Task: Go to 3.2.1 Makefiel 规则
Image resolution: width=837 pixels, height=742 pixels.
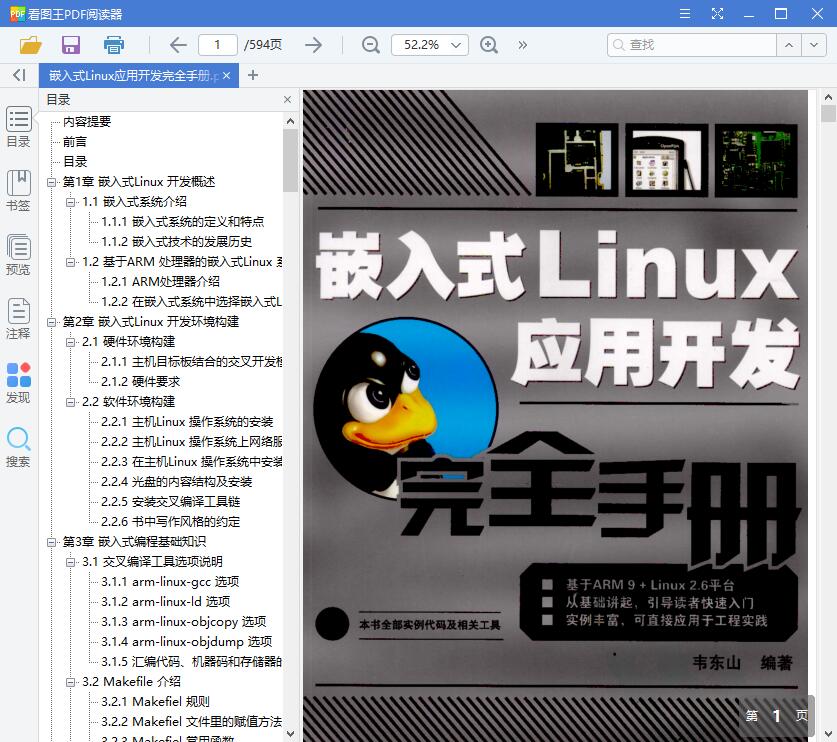Action: [155, 702]
